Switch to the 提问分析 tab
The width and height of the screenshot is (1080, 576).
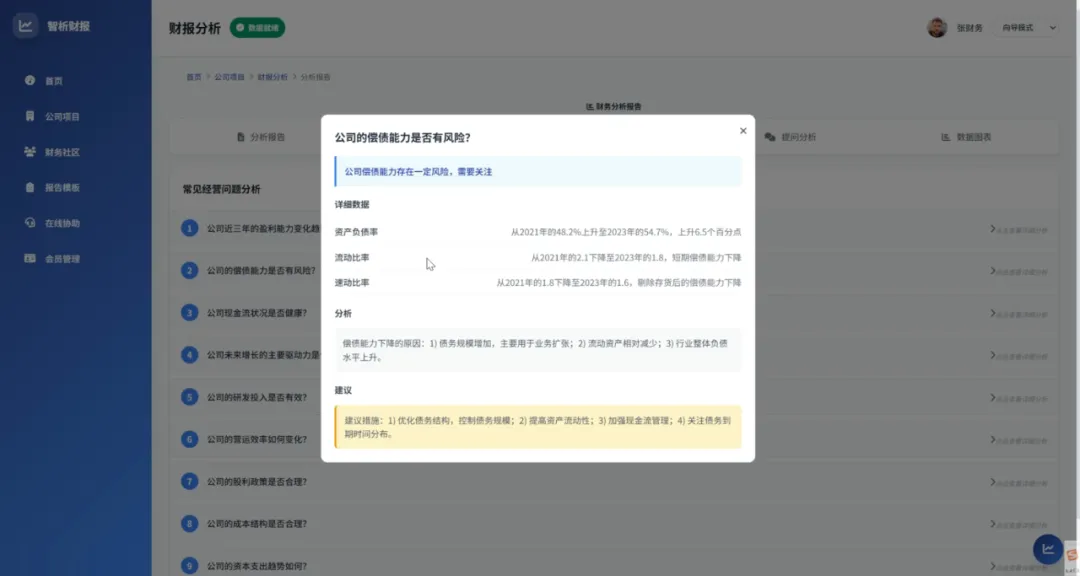[790, 137]
